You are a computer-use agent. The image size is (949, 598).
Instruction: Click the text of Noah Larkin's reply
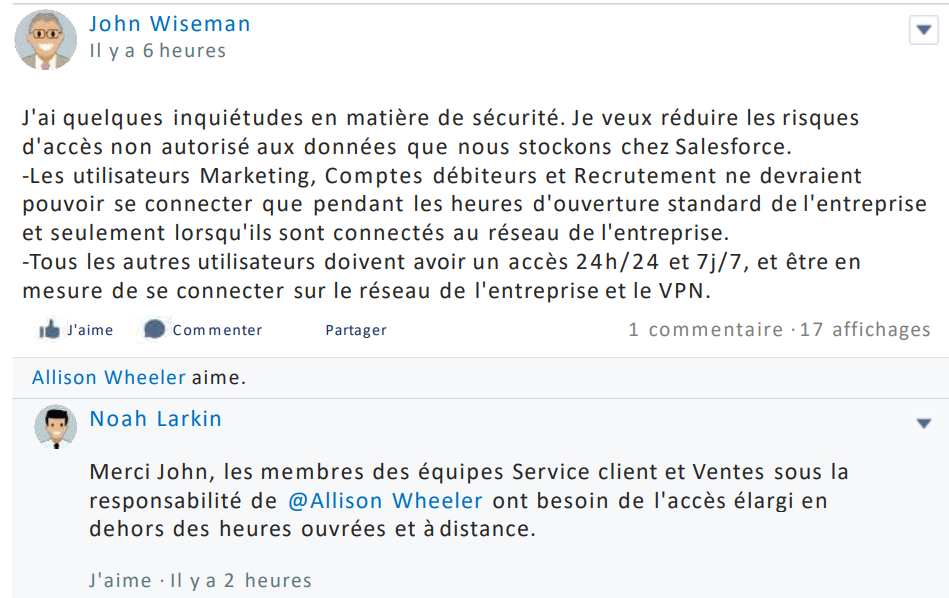[x=470, y=500]
